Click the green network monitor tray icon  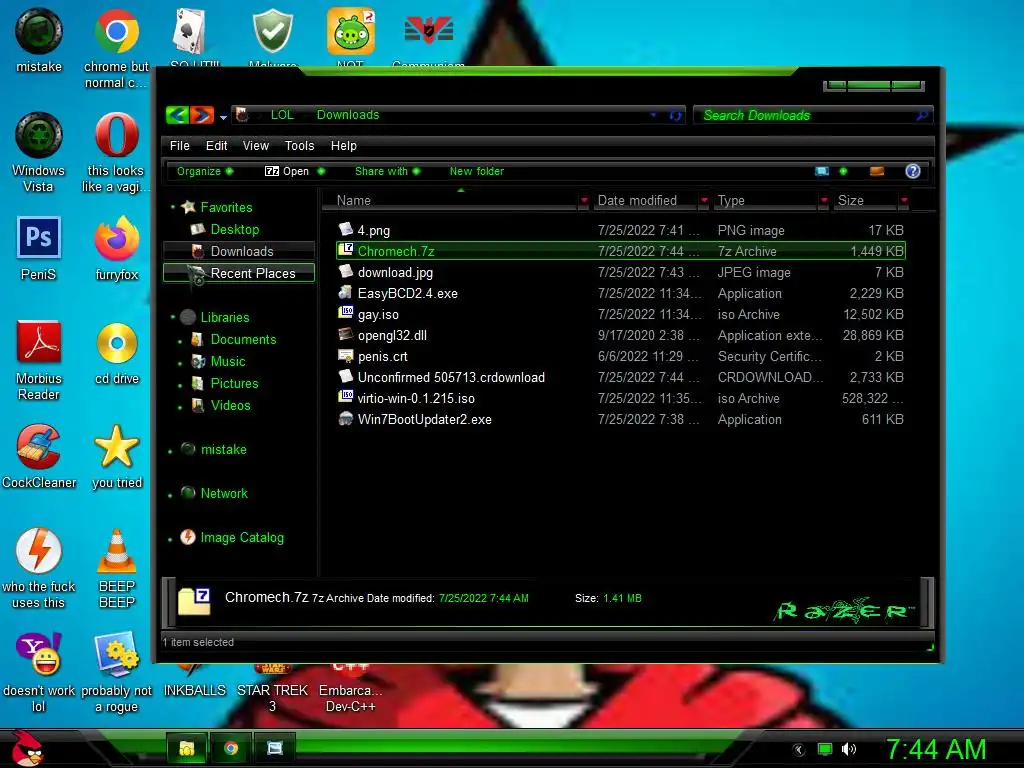pyautogui.click(x=825, y=749)
